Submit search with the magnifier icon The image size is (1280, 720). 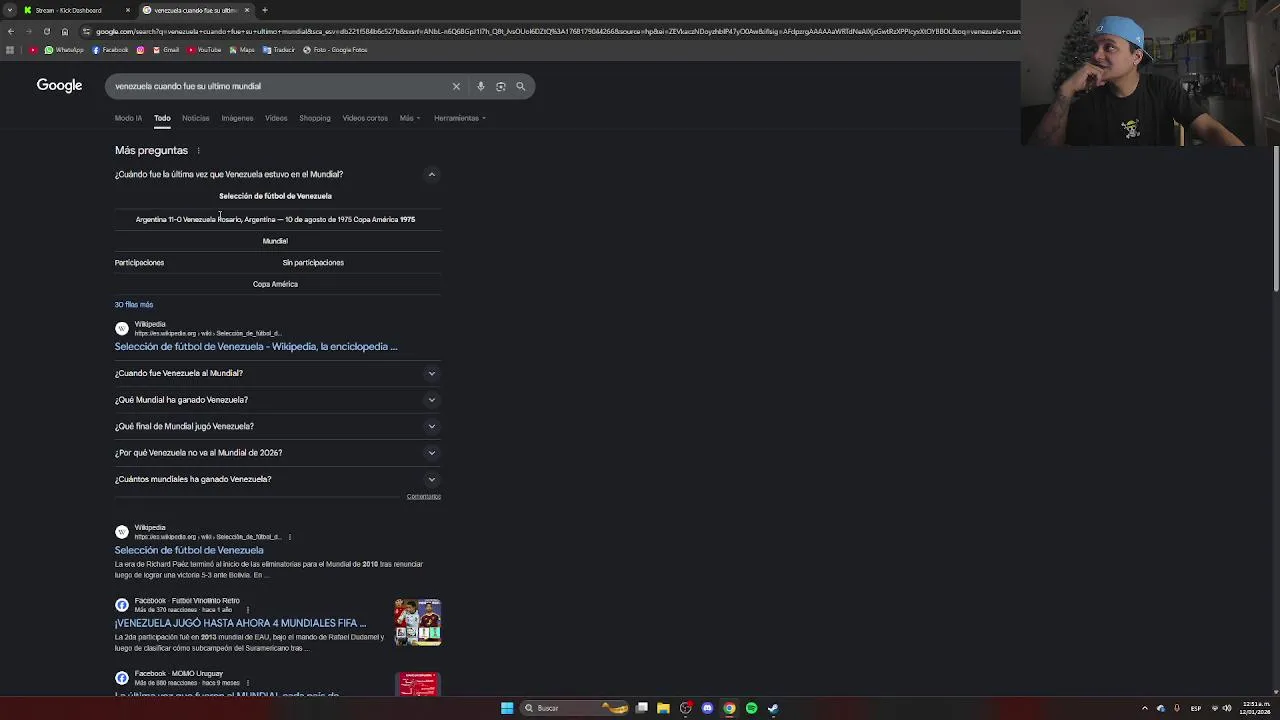(x=521, y=86)
